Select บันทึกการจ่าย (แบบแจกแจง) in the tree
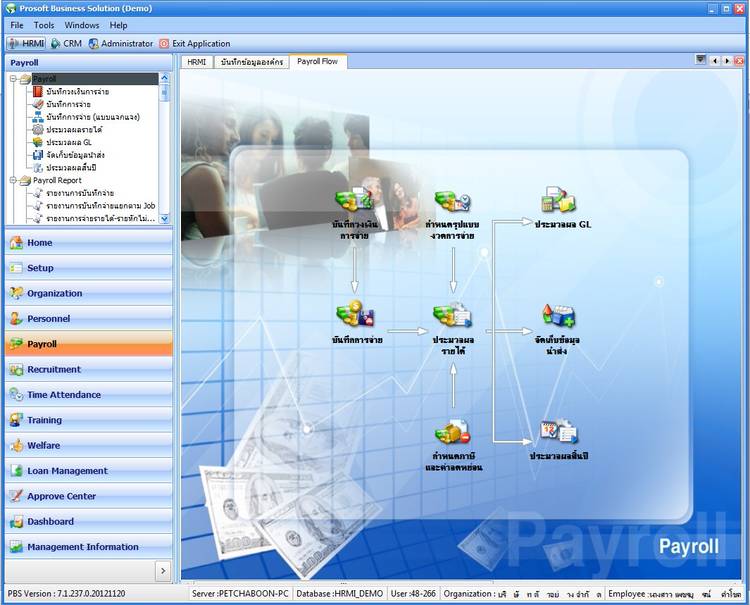 92,116
